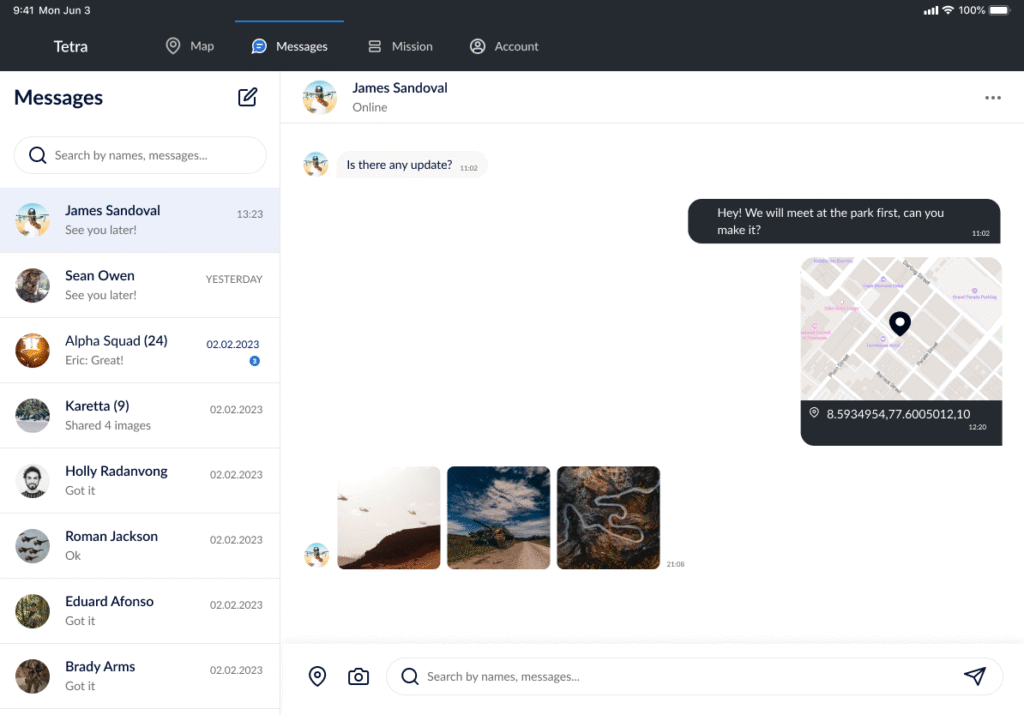Click the Tetra app logo text

[71, 46]
